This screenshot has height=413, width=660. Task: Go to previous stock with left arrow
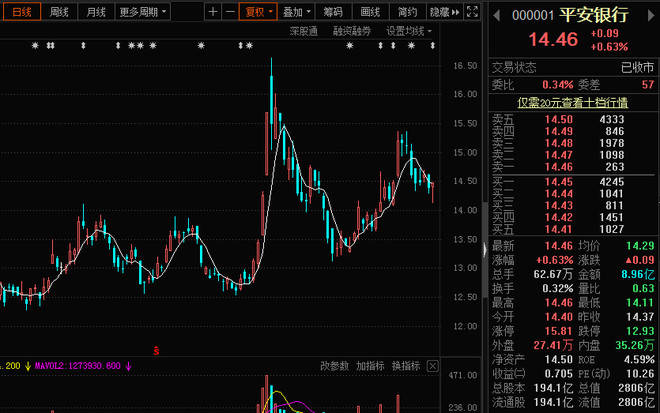tap(497, 16)
